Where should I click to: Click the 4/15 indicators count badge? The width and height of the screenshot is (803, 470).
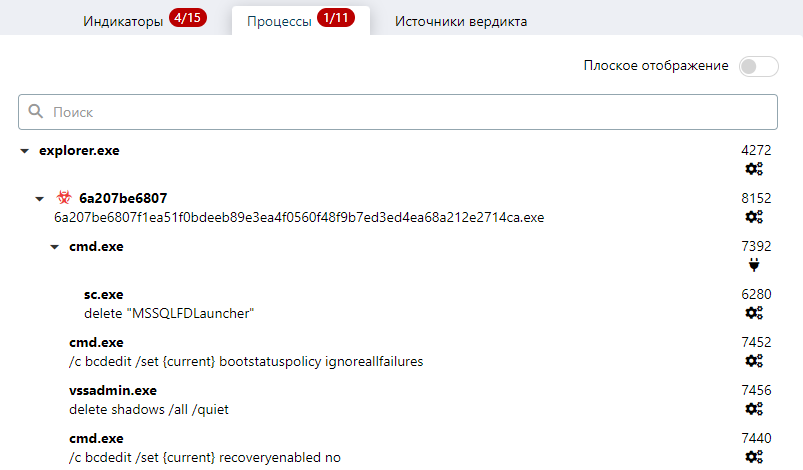point(188,19)
